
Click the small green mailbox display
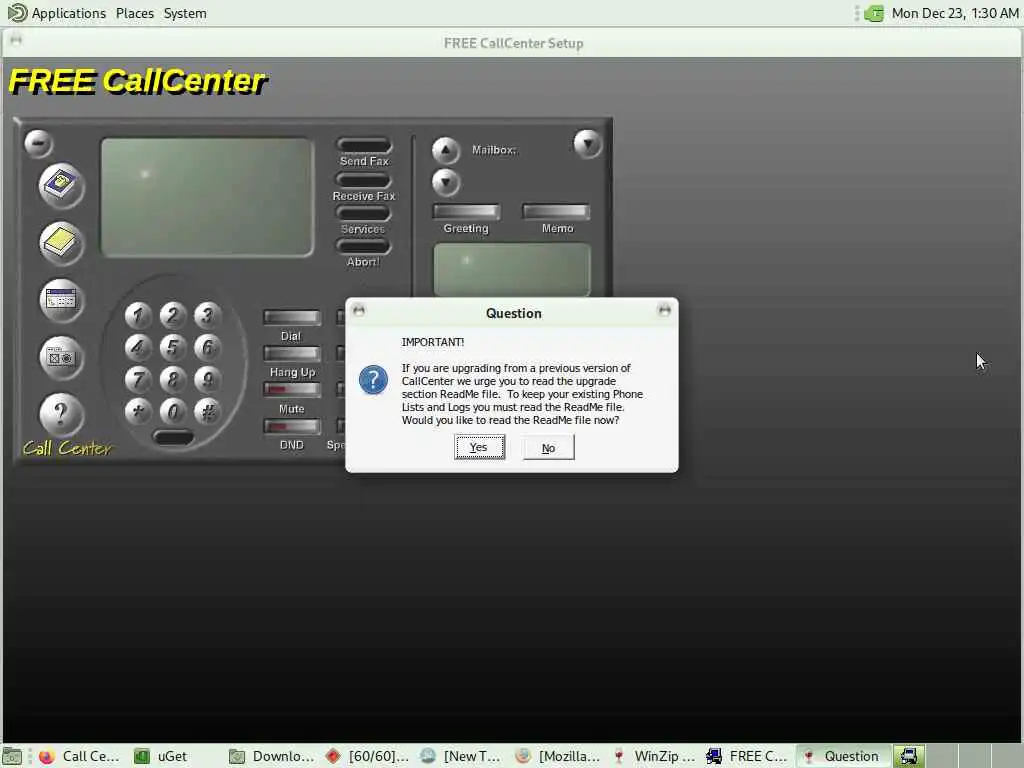[x=512, y=270]
